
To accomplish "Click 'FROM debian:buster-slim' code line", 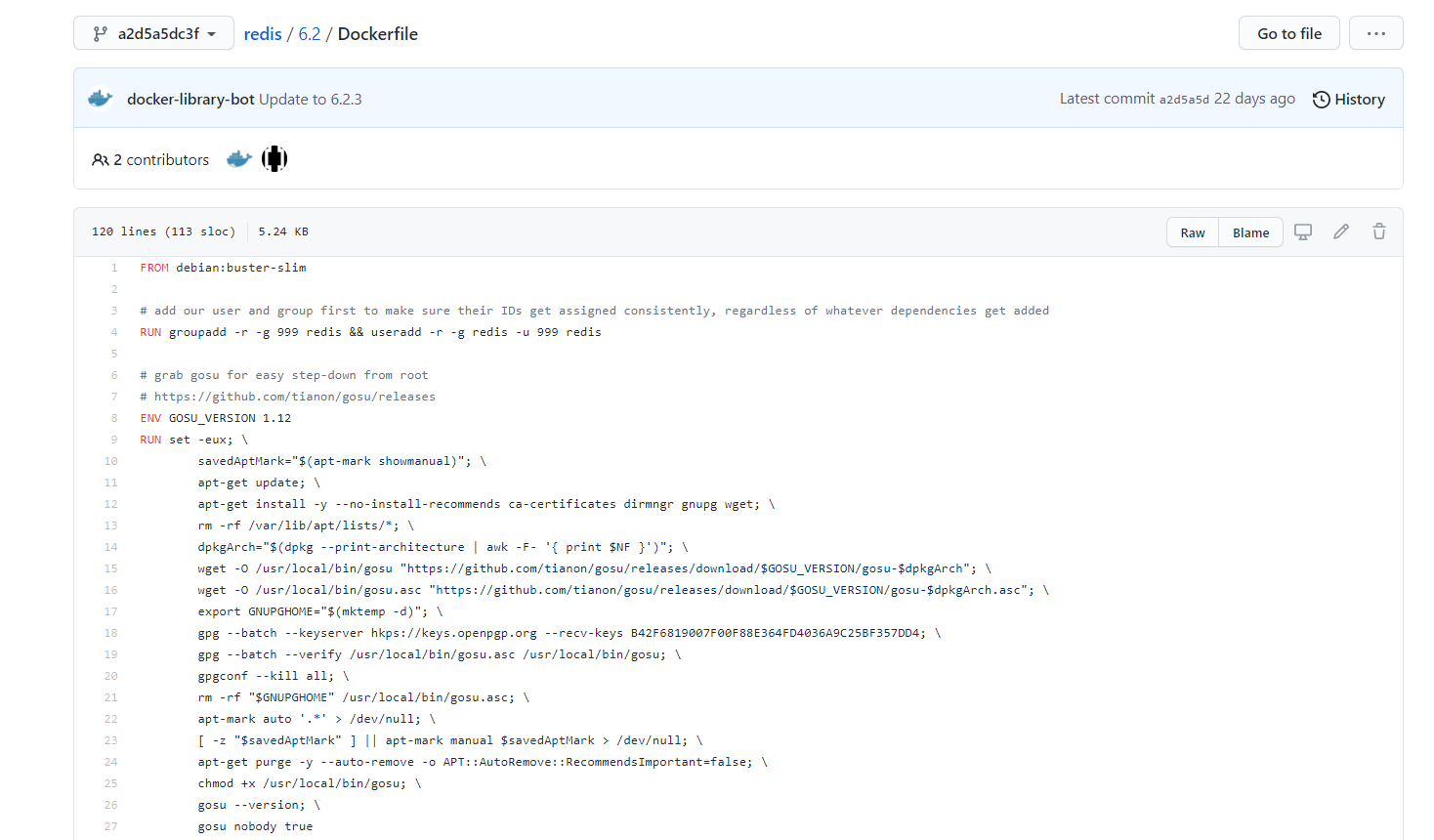I will coord(223,268).
